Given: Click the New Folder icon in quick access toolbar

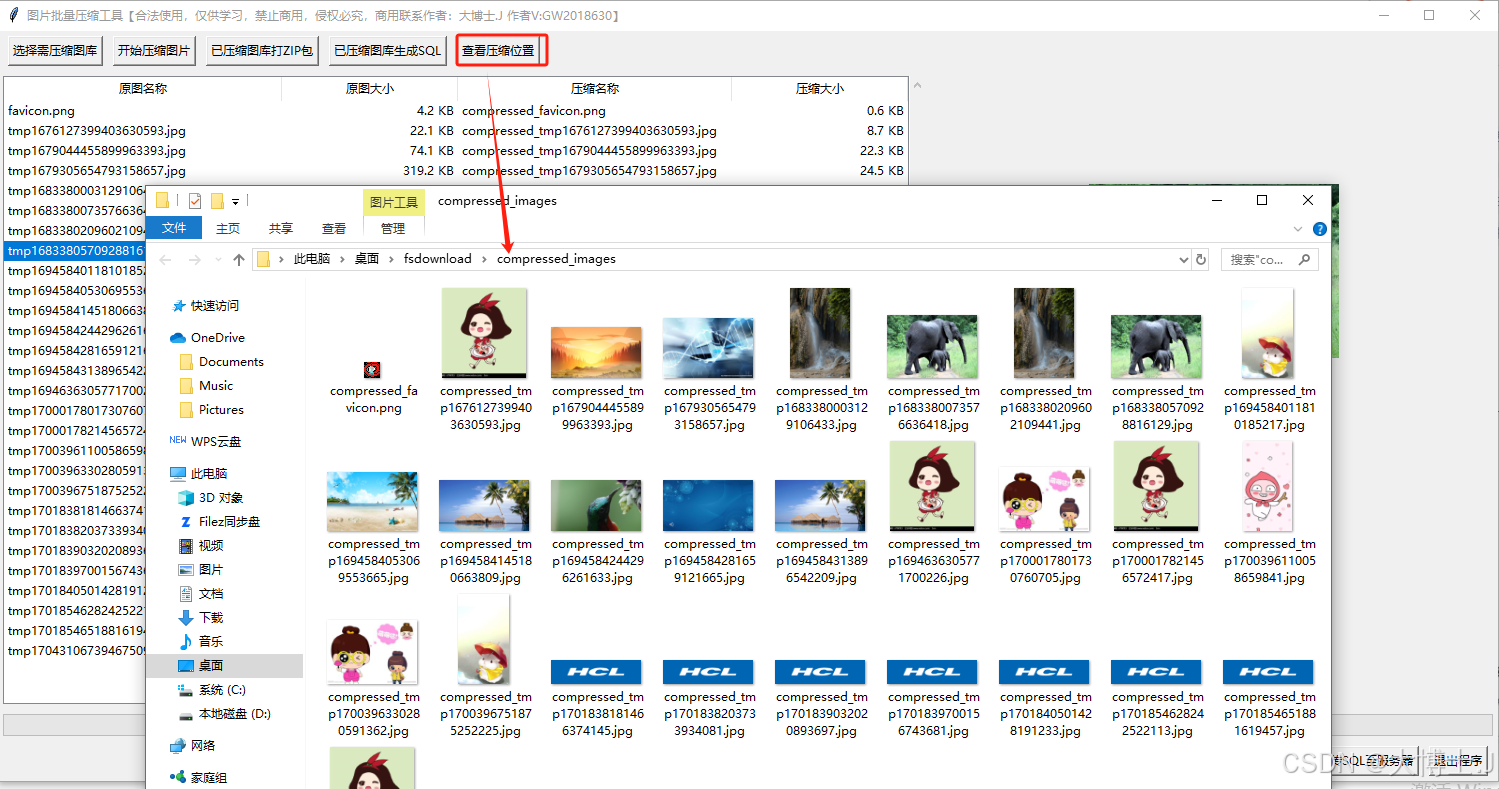Looking at the screenshot, I should tap(217, 201).
